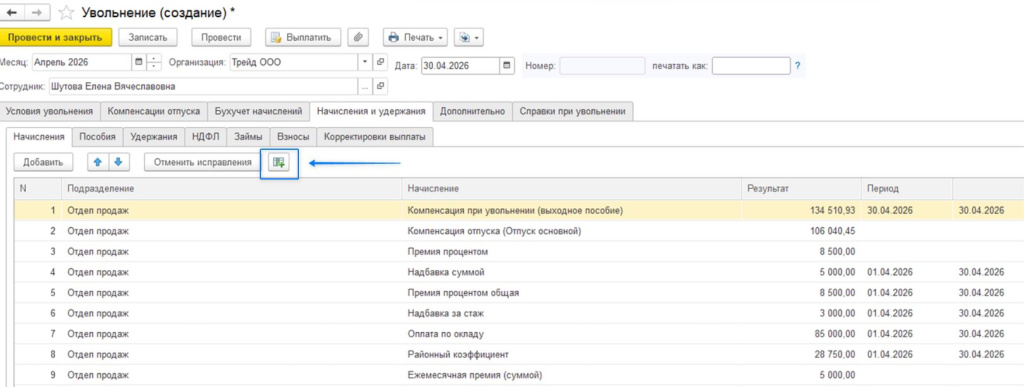Image resolution: width=1024 pixels, height=387 pixels.
Task: Open the НДФЛ sub-tab
Action: coord(206,137)
